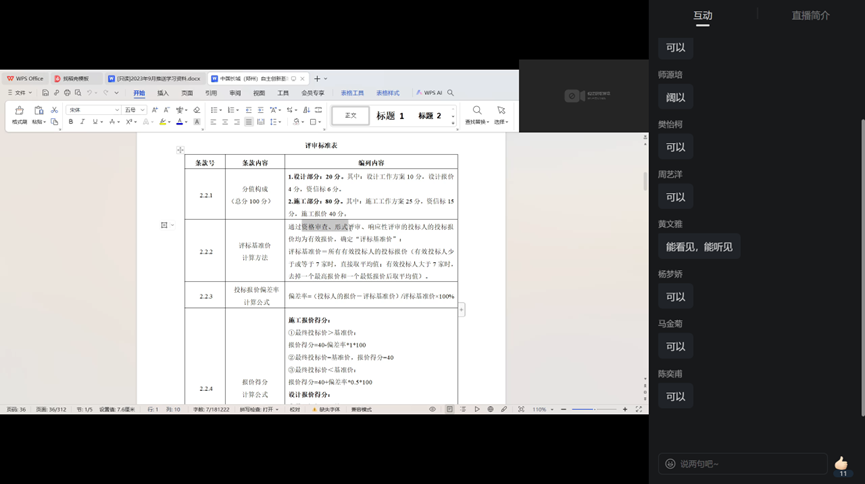Click the Format Painter (格式刷) icon
This screenshot has width=865, height=484.
point(19,112)
